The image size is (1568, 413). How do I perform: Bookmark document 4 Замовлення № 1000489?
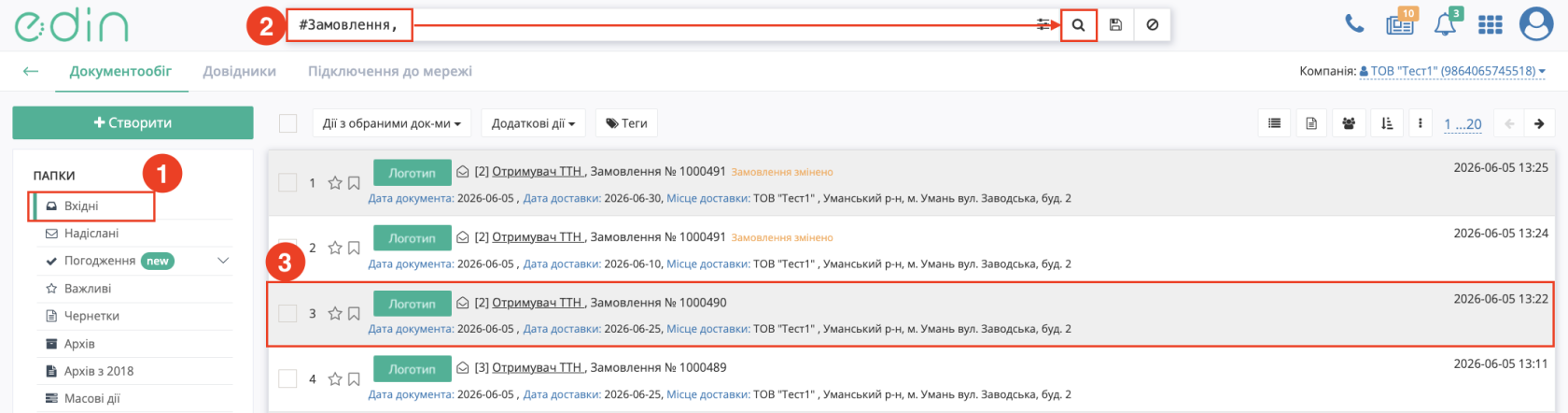click(354, 379)
